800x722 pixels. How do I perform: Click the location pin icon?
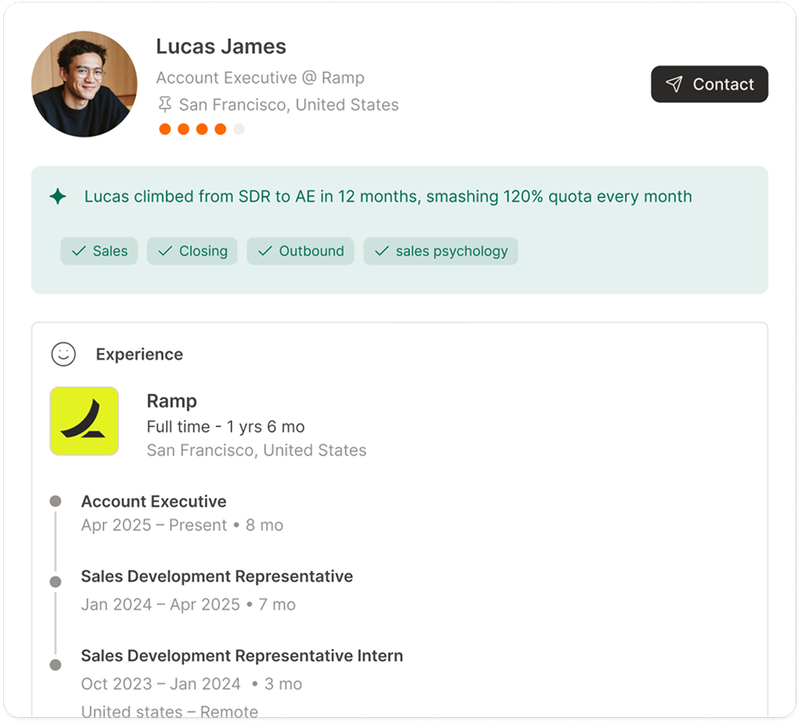164,105
